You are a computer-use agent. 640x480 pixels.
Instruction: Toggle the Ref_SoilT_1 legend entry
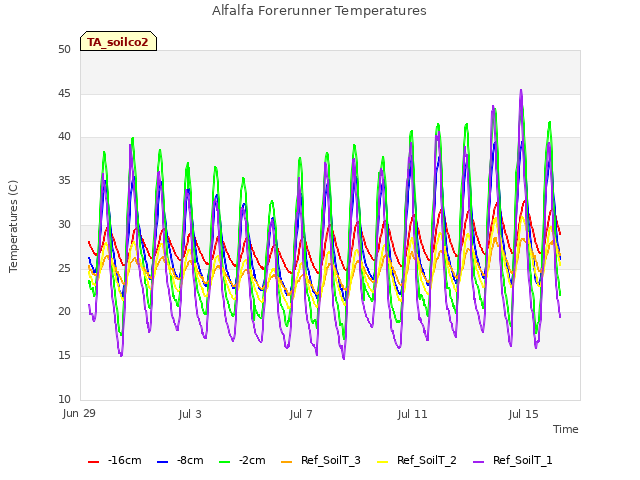[x=513, y=460]
